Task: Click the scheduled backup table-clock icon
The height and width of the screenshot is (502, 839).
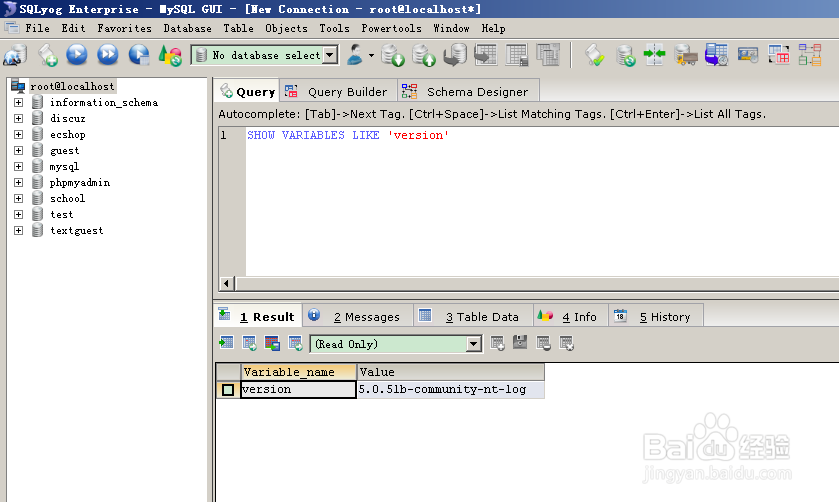Action: tap(716, 55)
